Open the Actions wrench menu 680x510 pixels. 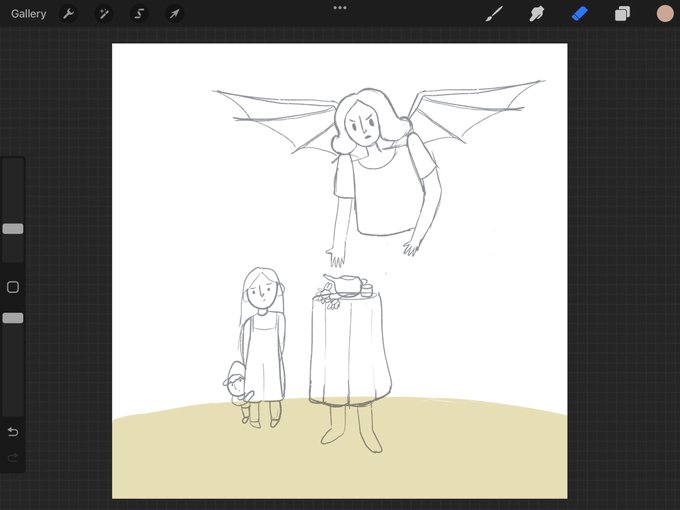click(68, 14)
